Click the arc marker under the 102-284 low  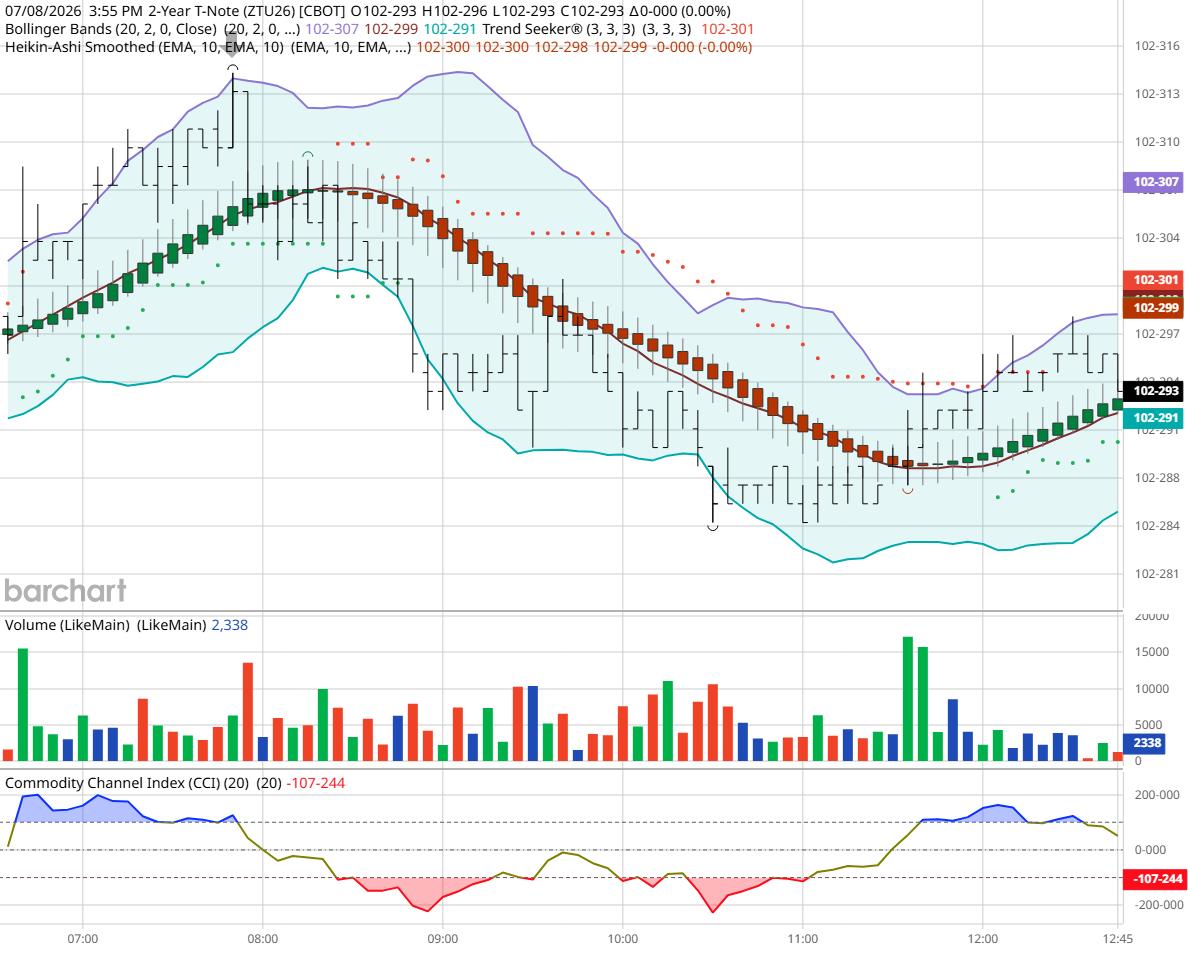pyautogui.click(x=712, y=527)
